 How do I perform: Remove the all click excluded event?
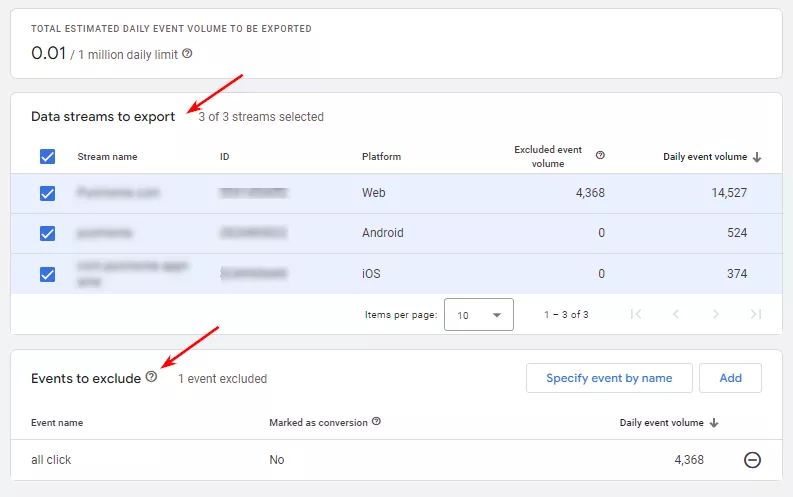click(752, 460)
